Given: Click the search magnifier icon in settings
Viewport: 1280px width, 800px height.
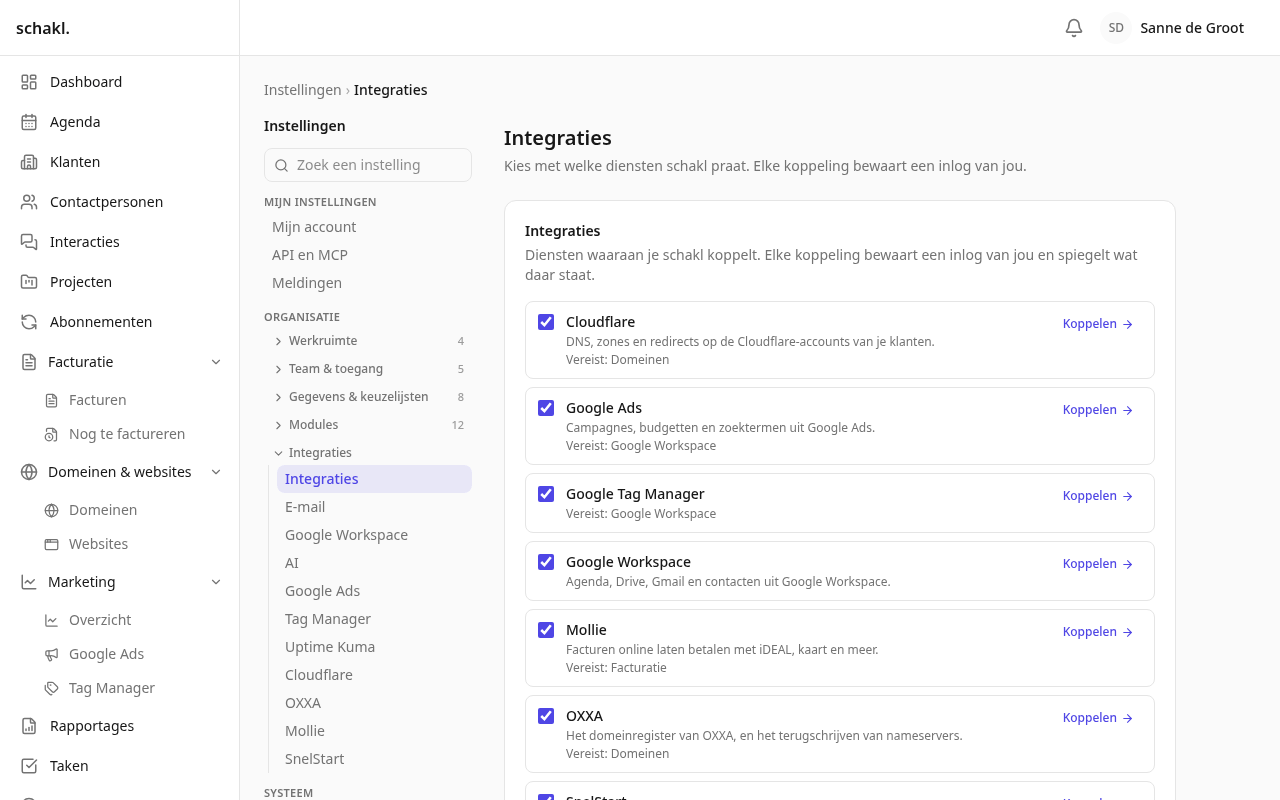Looking at the screenshot, I should coord(282,165).
